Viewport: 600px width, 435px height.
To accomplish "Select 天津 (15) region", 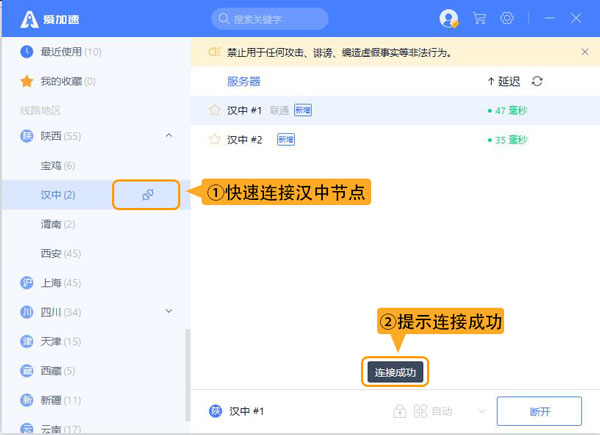I will (x=51, y=341).
